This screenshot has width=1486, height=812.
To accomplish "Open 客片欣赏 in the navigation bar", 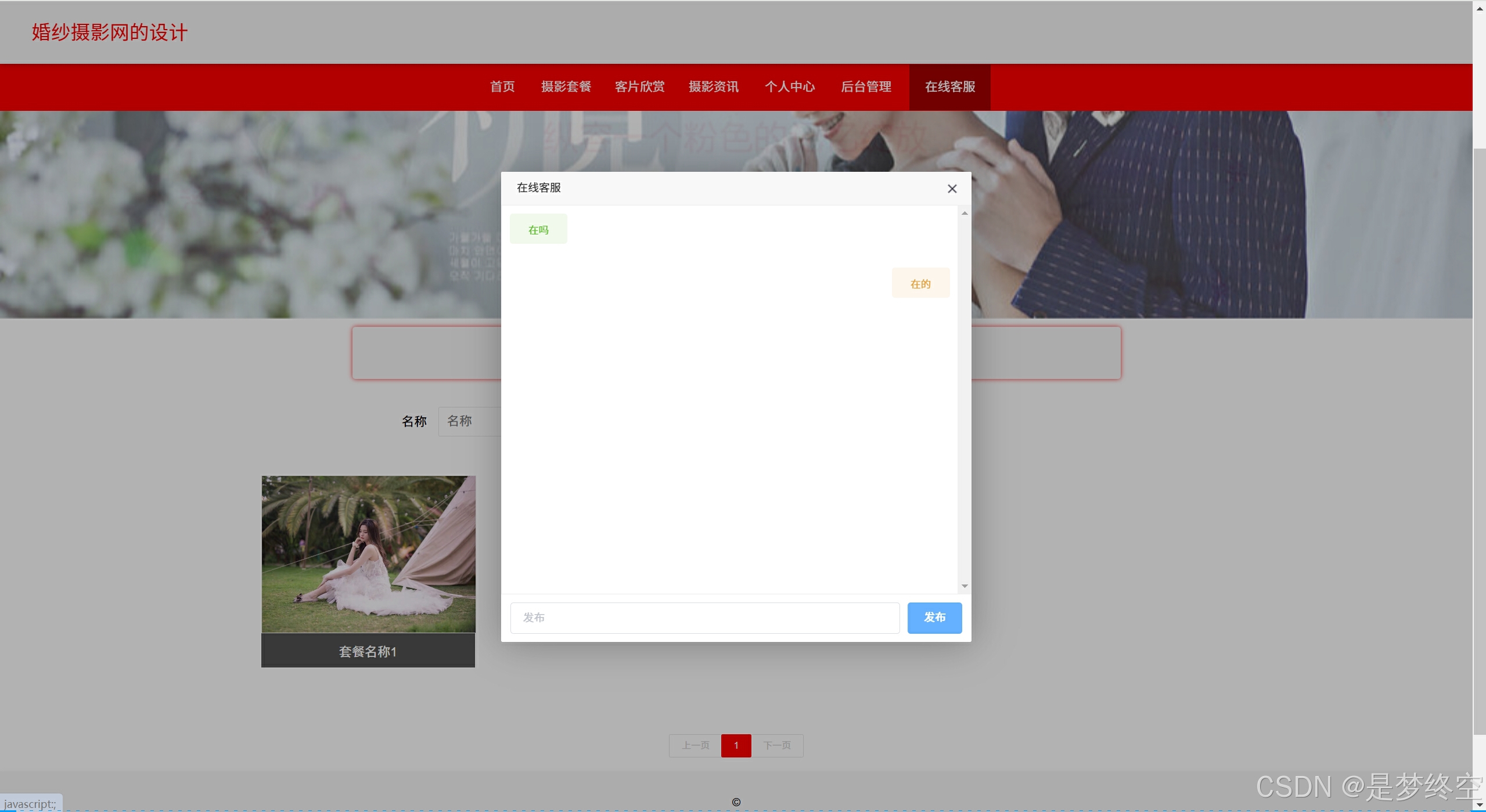I will [639, 87].
